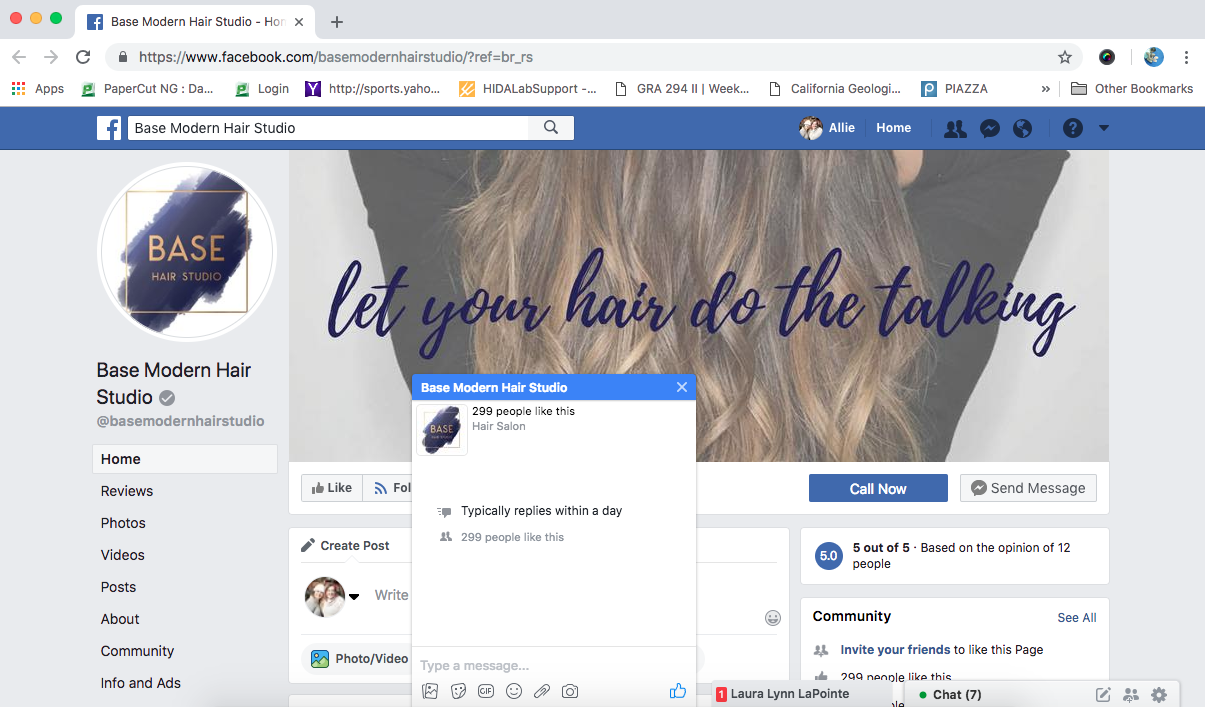
Task: Open PaperCut NG bookmark
Action: (x=147, y=88)
